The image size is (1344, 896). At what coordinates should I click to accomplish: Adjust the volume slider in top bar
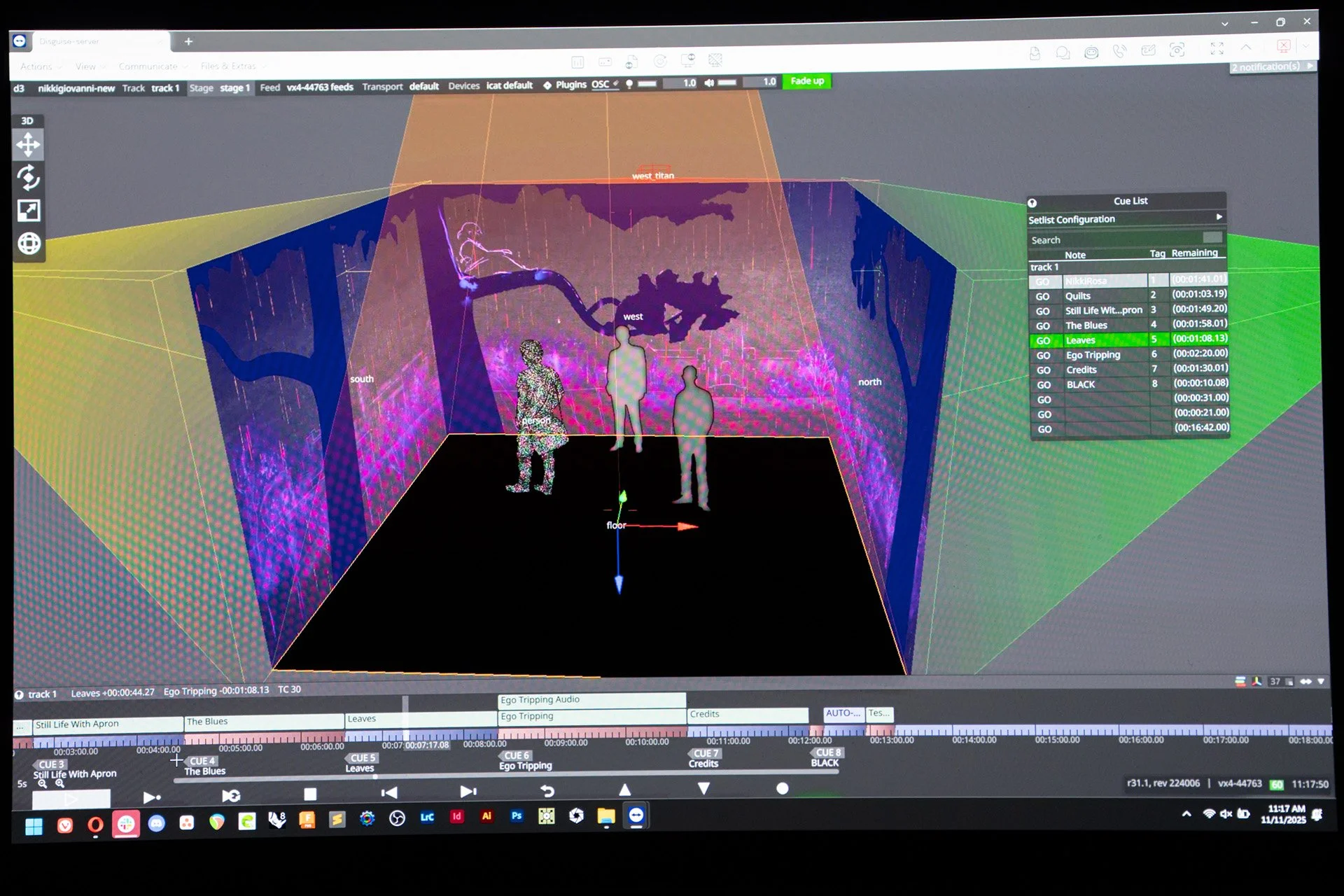(727, 83)
